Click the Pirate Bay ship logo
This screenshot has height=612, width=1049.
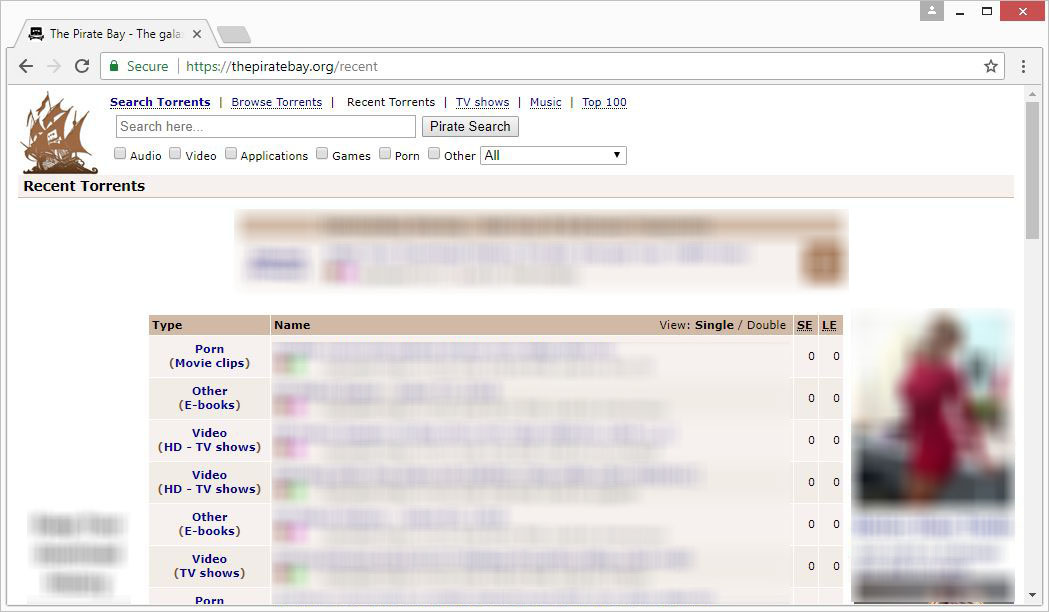(59, 133)
